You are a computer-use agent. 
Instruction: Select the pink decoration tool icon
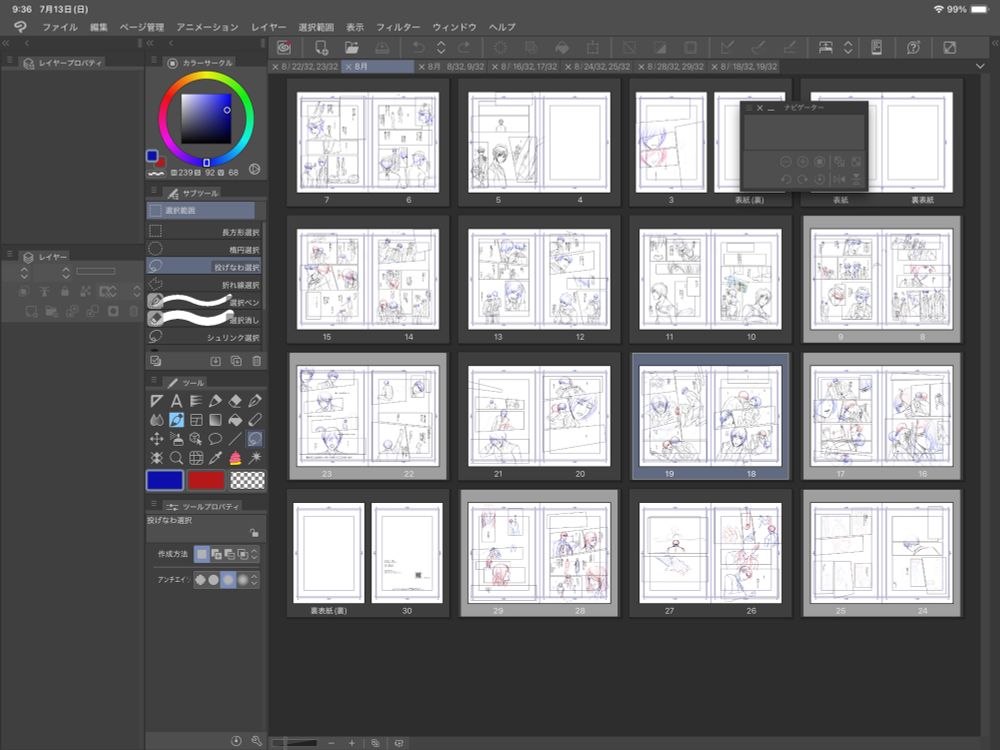click(235, 458)
